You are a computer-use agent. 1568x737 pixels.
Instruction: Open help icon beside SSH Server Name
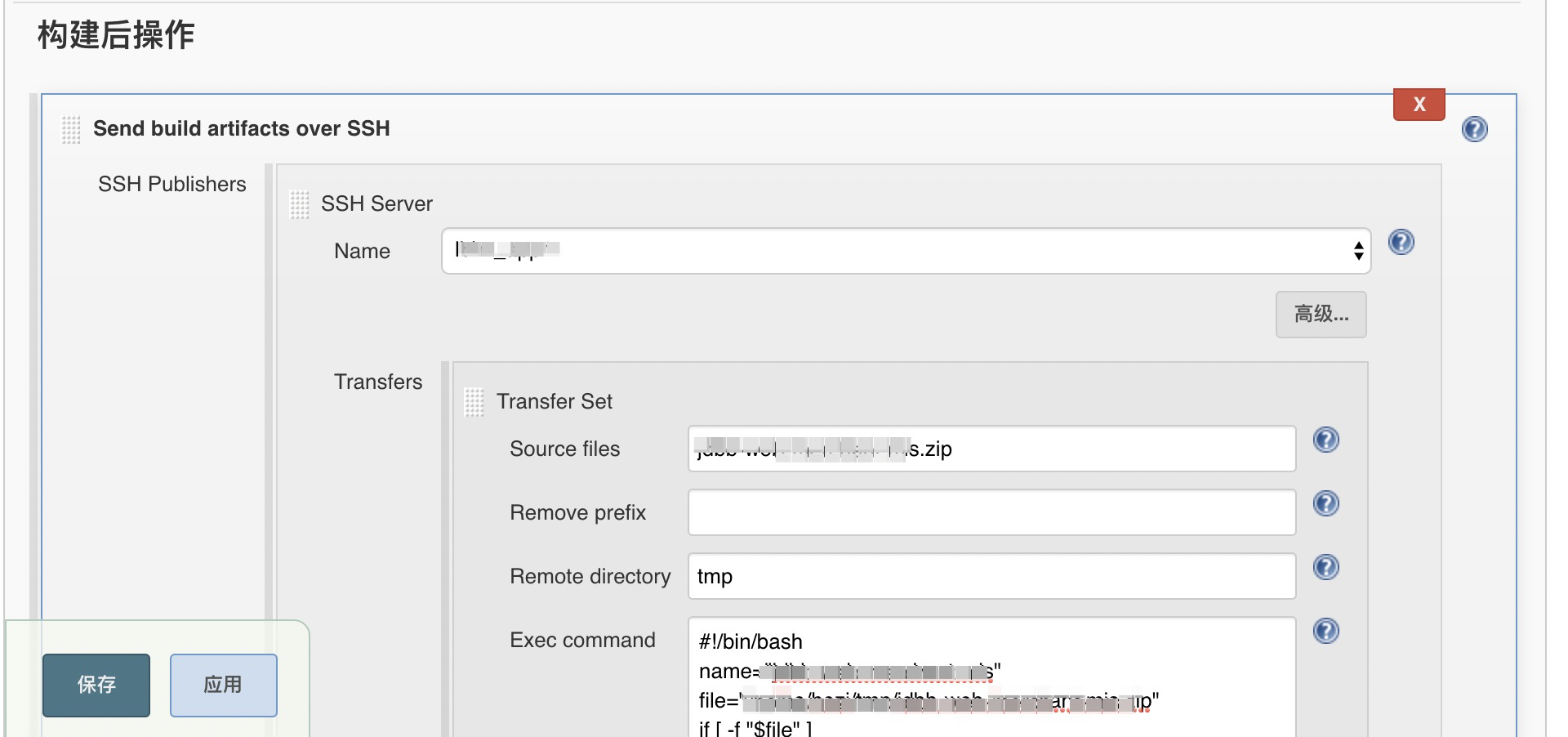point(1401,242)
